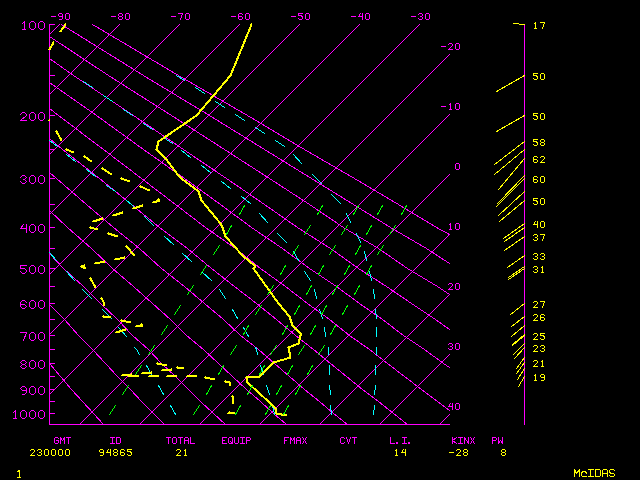
Task: Click the frame number 1 at bottom left
Action: click(x=19, y=473)
